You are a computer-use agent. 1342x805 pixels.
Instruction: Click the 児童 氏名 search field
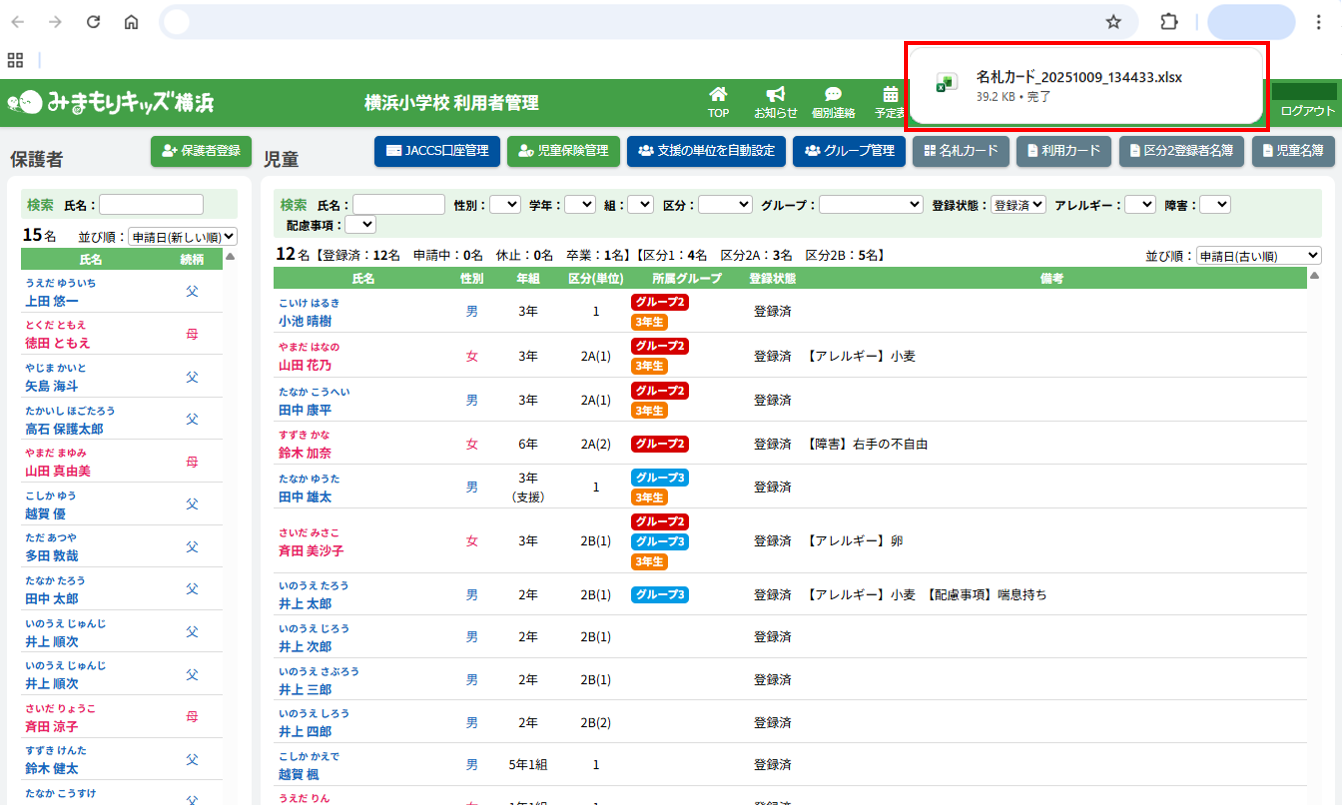pyautogui.click(x=398, y=204)
